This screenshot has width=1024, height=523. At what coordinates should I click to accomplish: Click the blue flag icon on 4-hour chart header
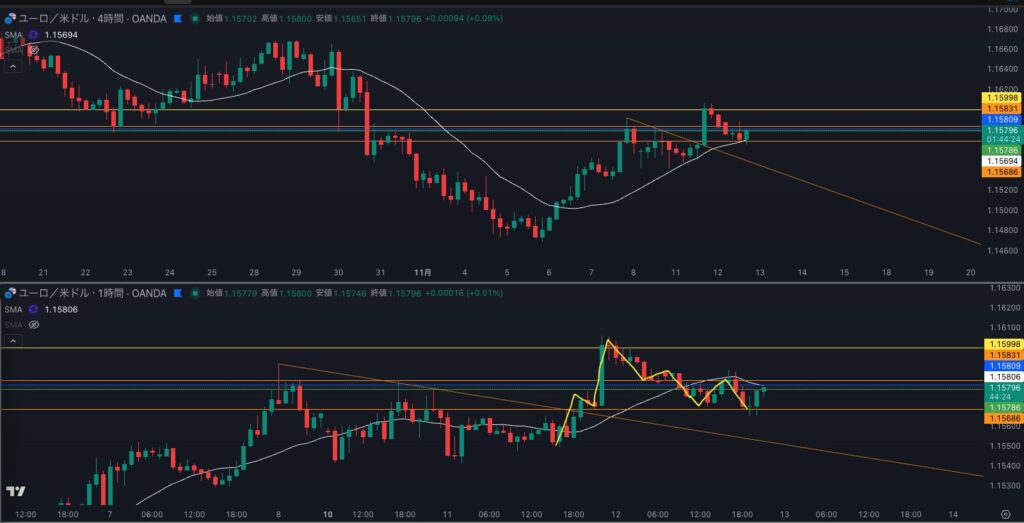[178, 18]
